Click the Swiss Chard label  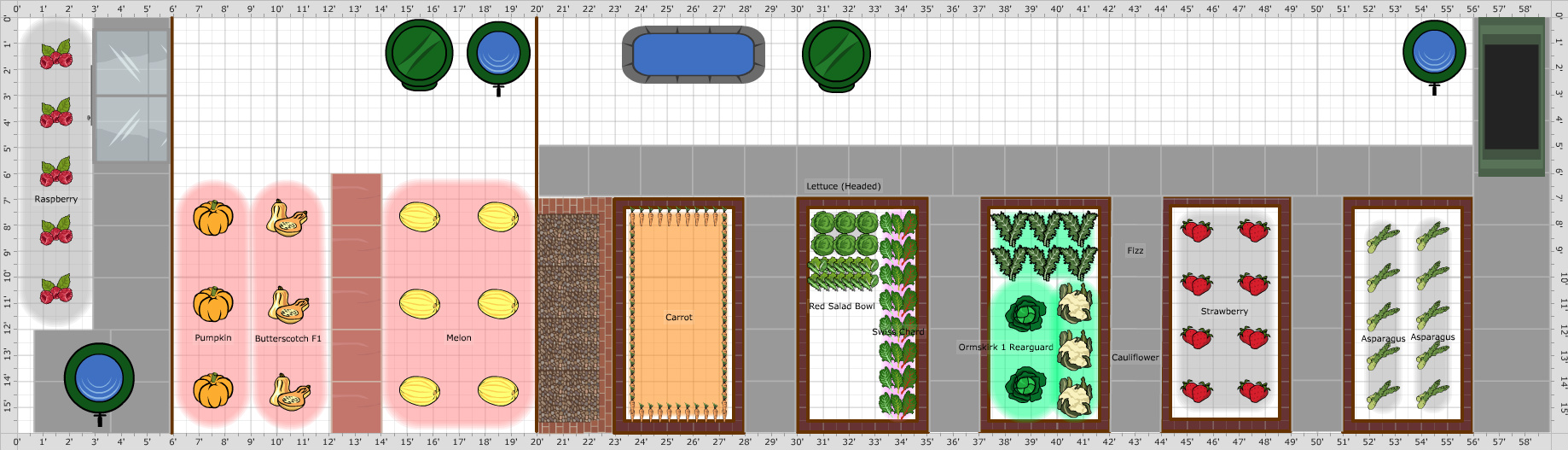tap(898, 332)
